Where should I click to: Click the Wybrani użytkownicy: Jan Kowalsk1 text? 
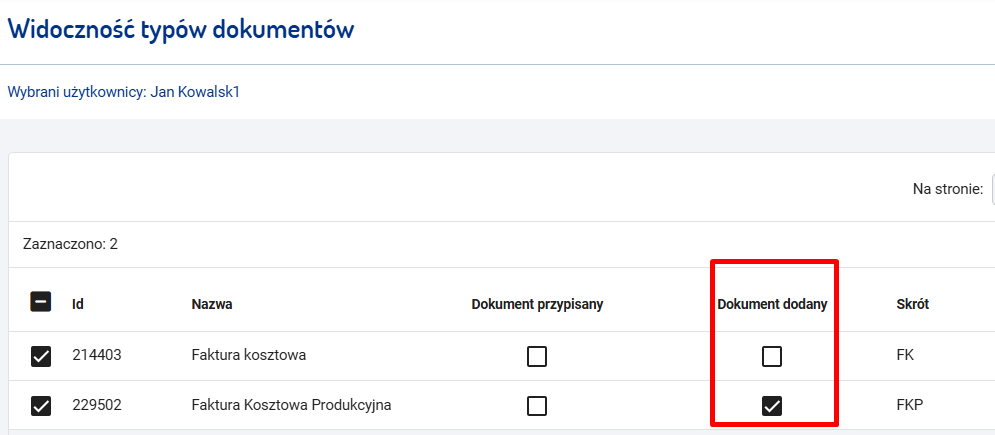coord(124,92)
